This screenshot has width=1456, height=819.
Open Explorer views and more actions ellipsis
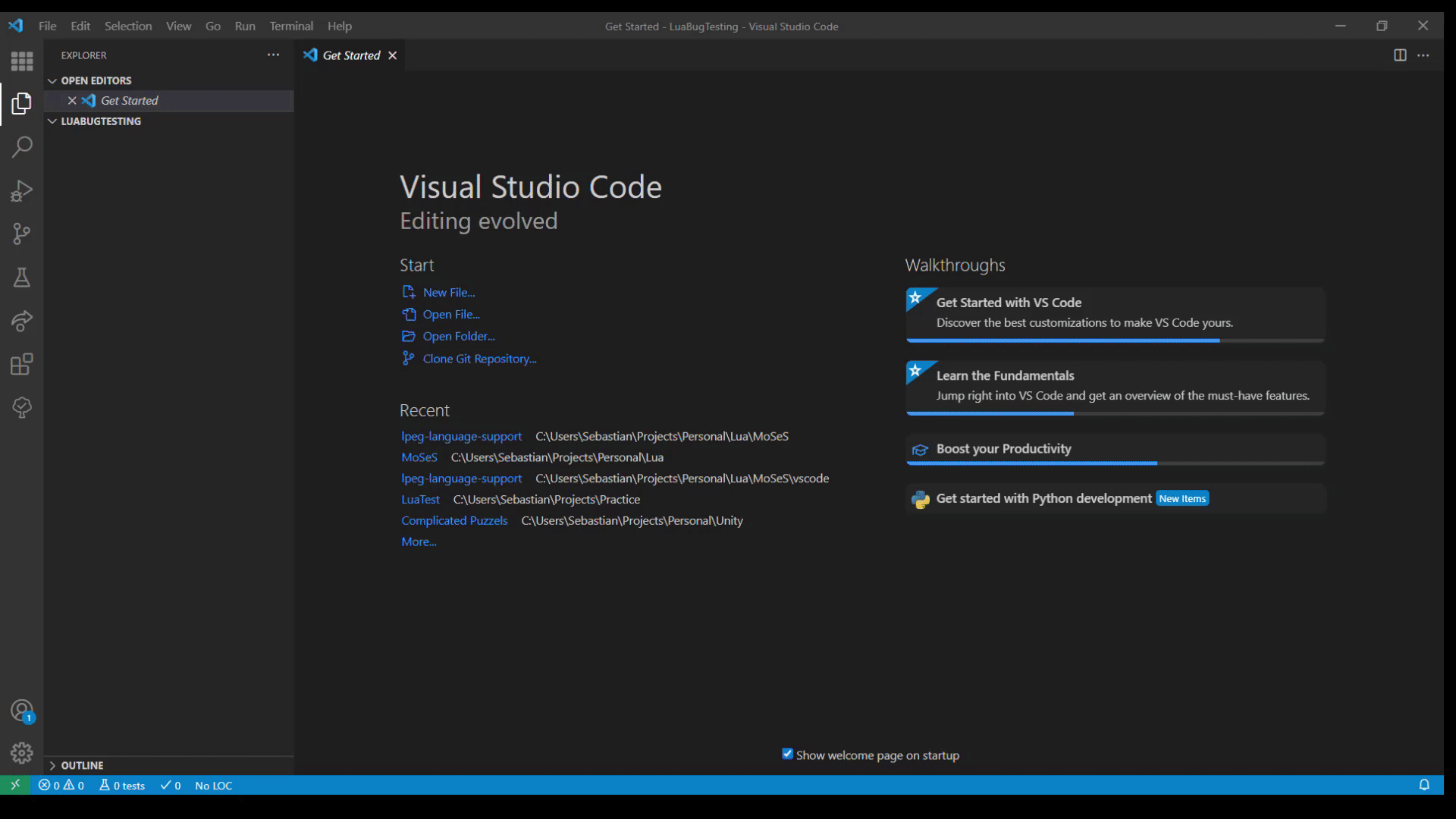coord(273,55)
